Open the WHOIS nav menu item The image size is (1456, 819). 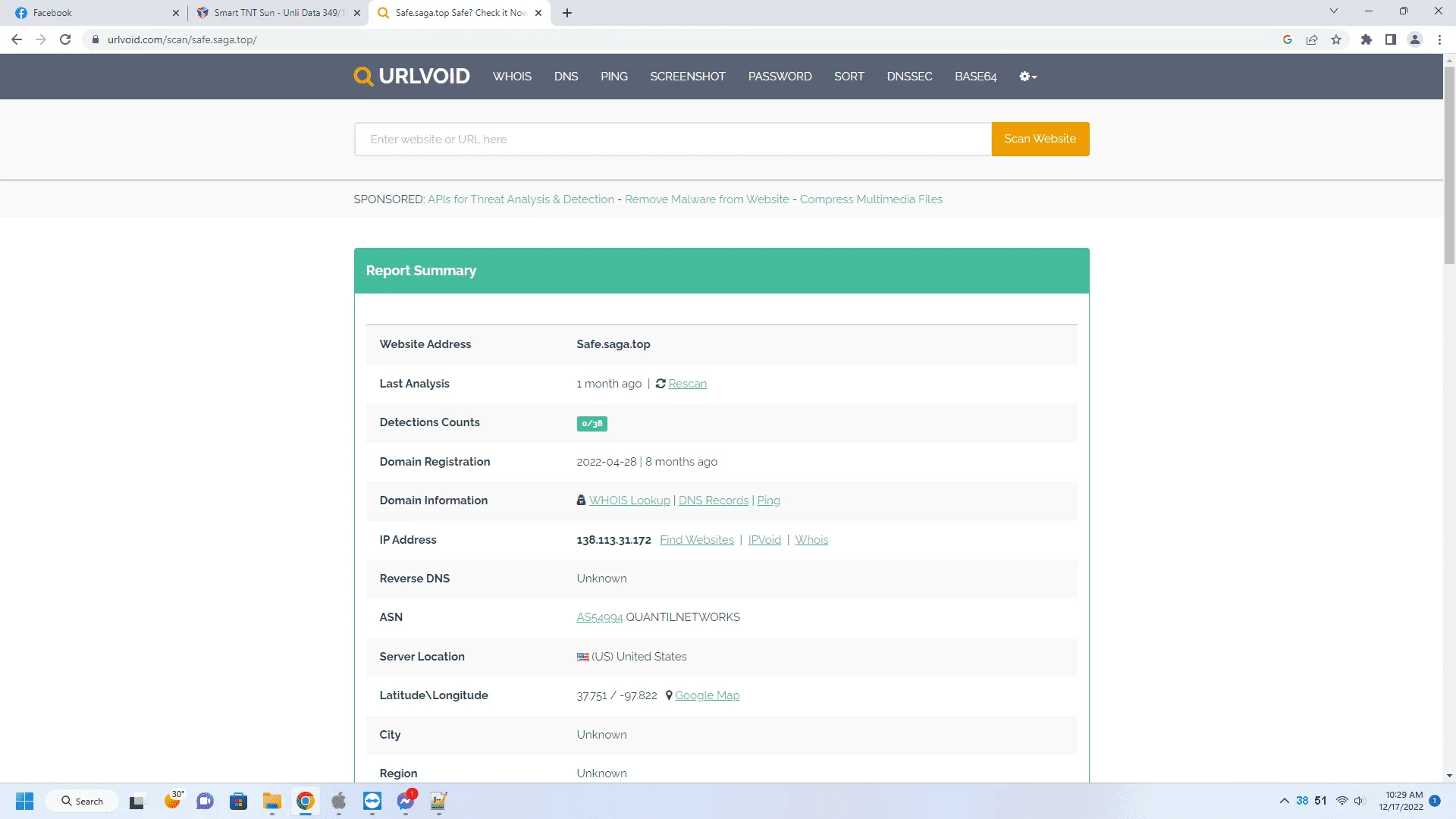click(512, 77)
